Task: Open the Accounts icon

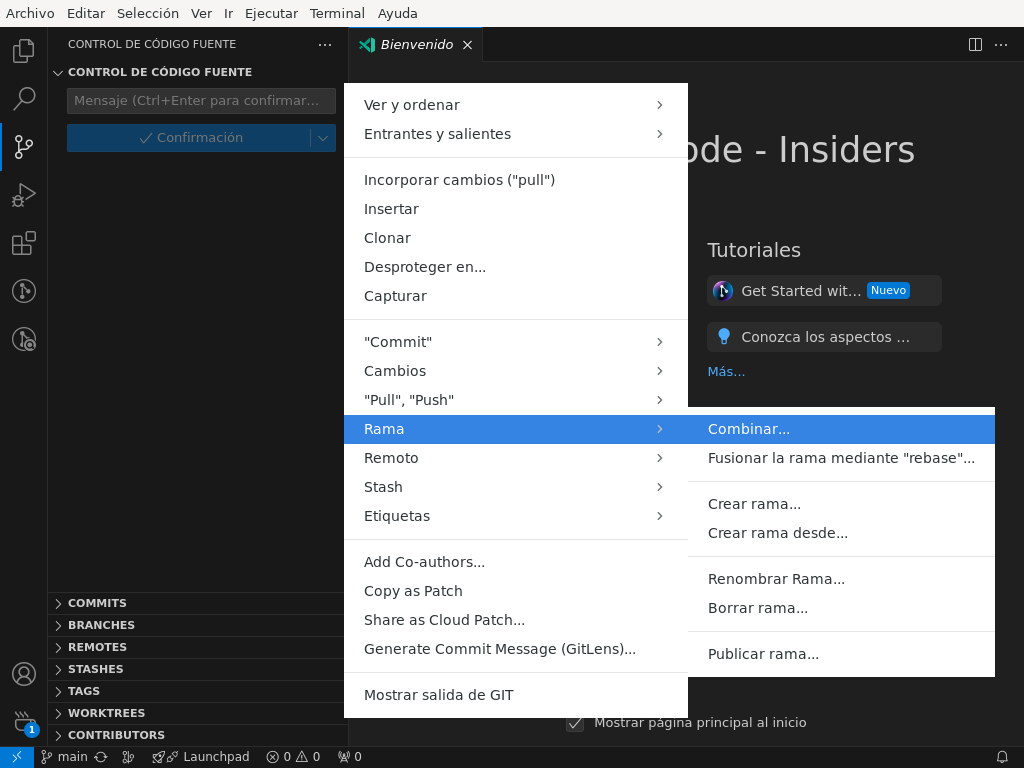Action: pos(24,674)
